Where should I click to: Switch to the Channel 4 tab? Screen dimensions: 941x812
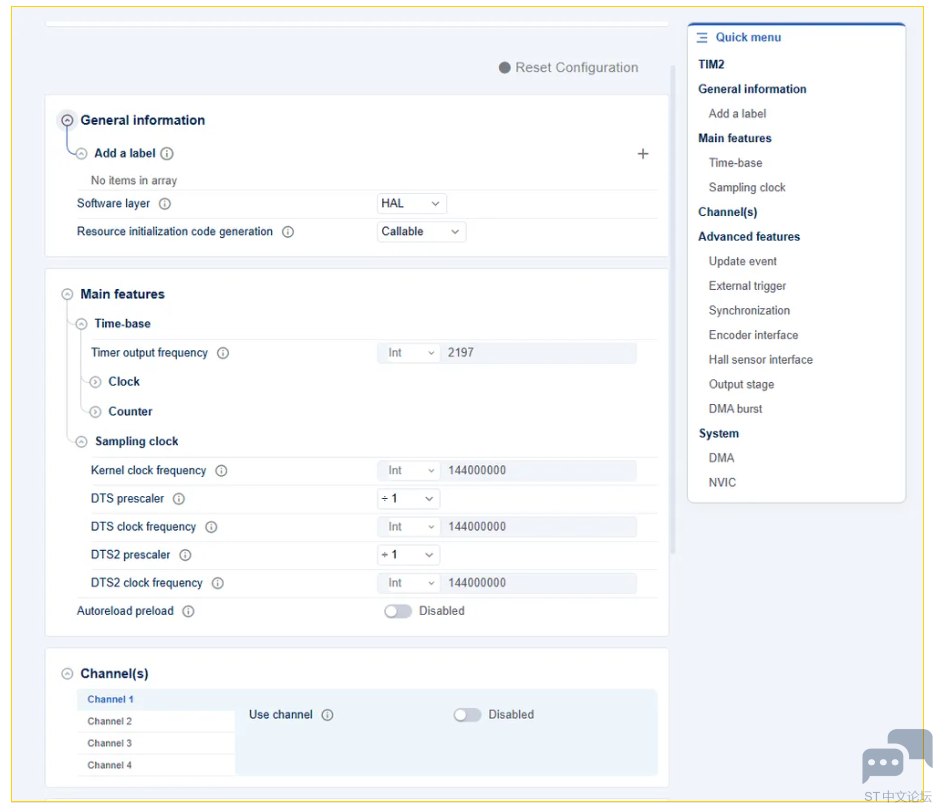(110, 766)
